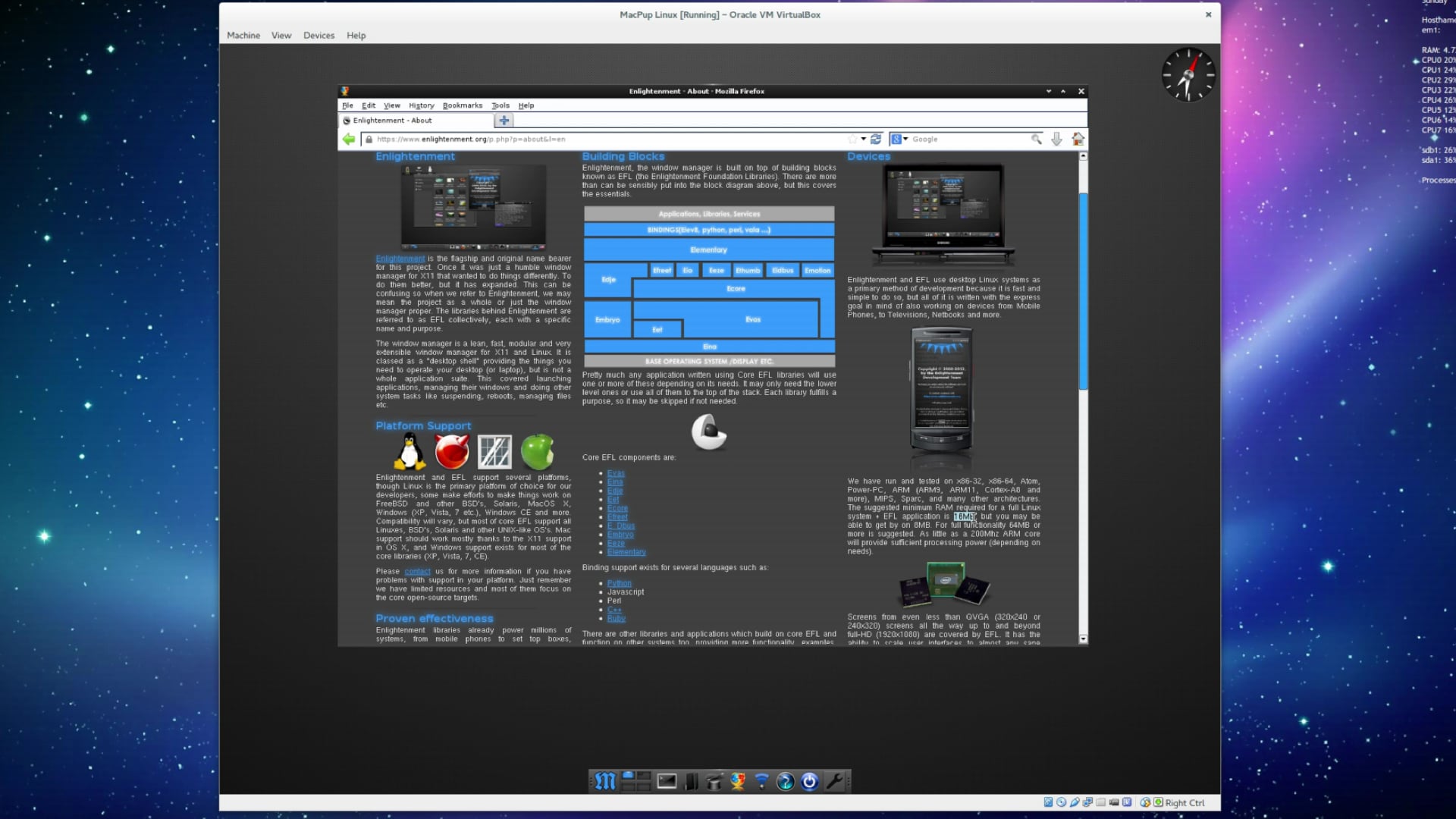The height and width of the screenshot is (819, 1456).
Task: Open the VirtualBox Help menu
Action: pyautogui.click(x=356, y=36)
